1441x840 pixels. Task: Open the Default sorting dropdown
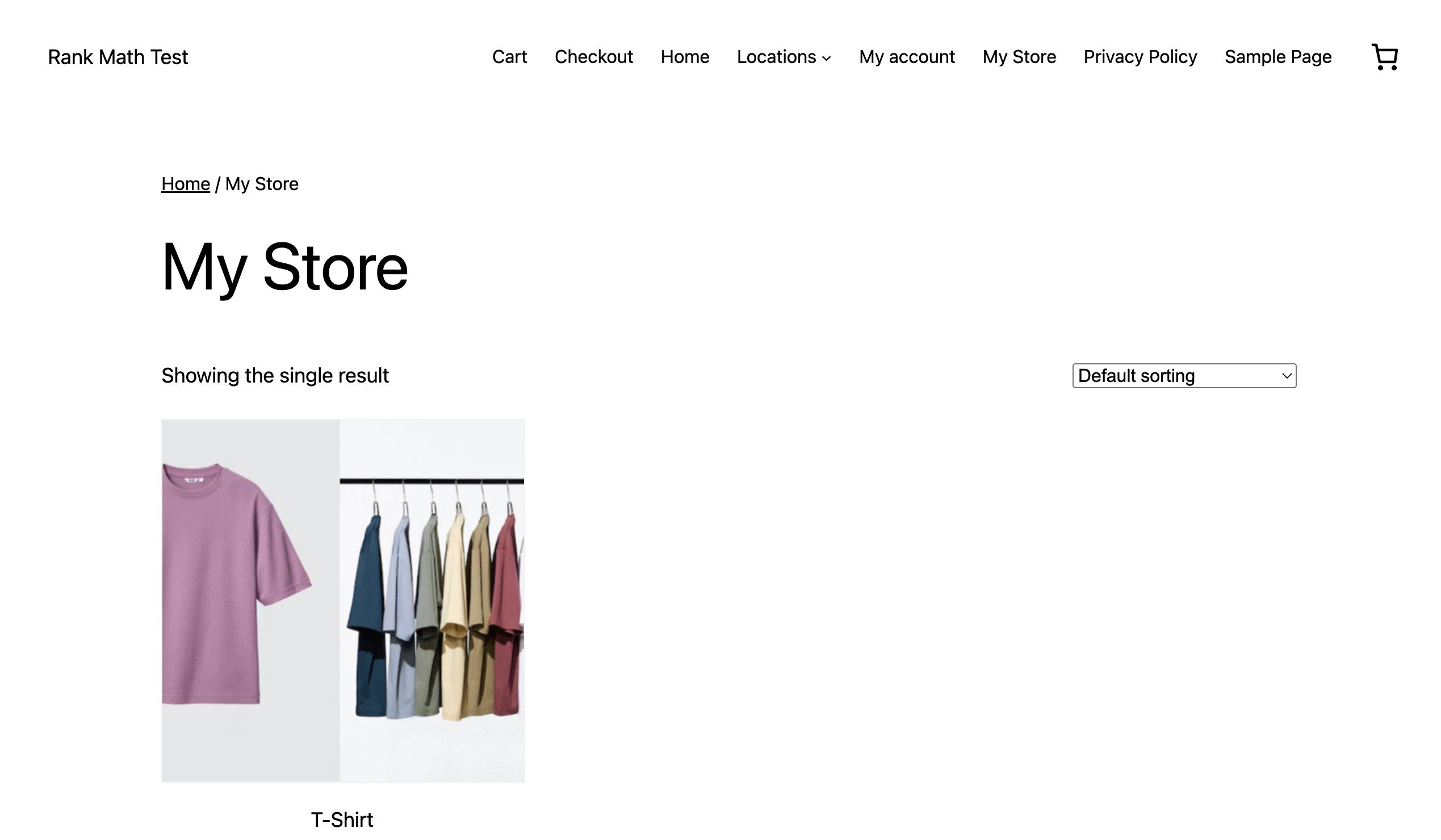(1183, 375)
